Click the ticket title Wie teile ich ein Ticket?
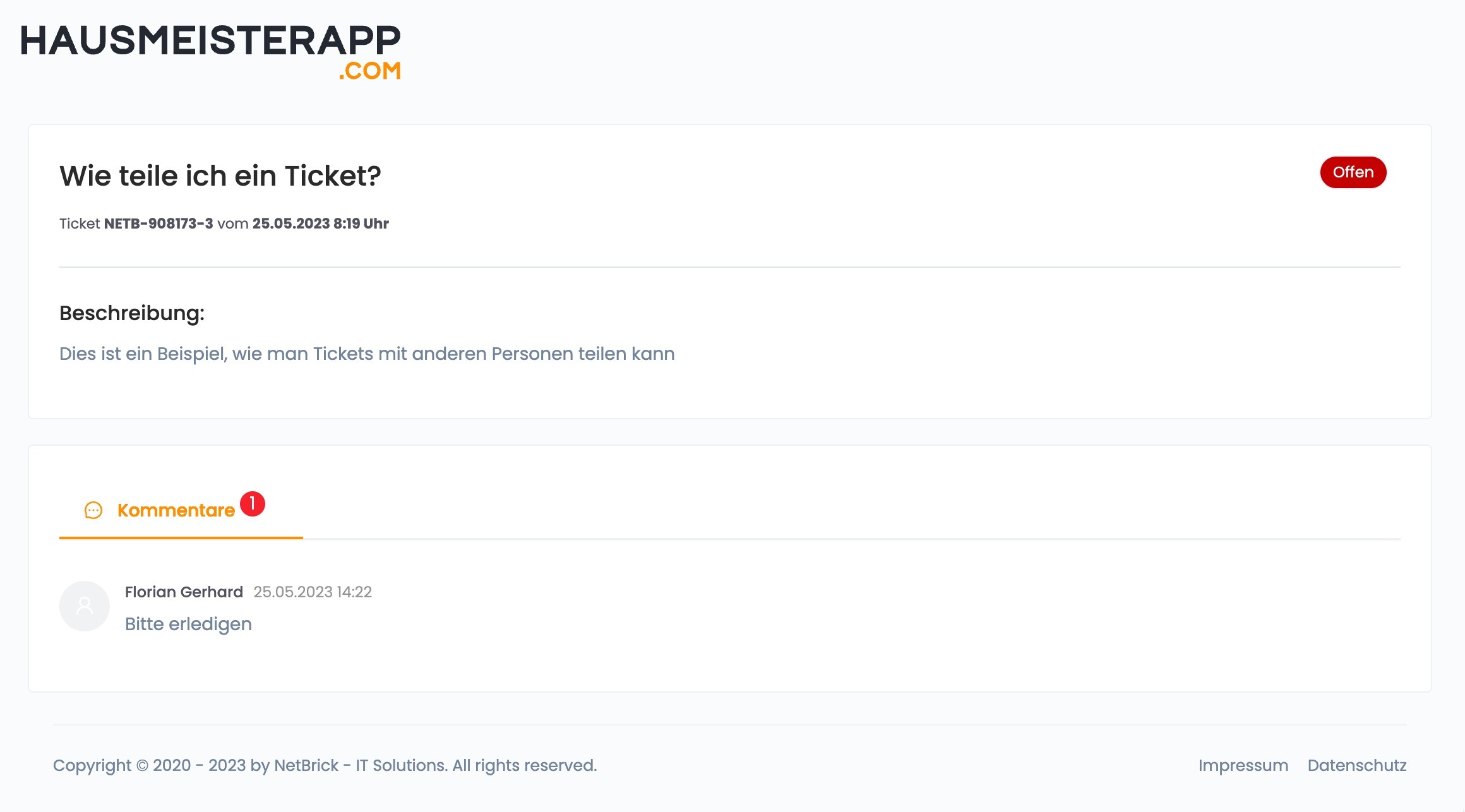Image resolution: width=1465 pixels, height=812 pixels. 220,176
